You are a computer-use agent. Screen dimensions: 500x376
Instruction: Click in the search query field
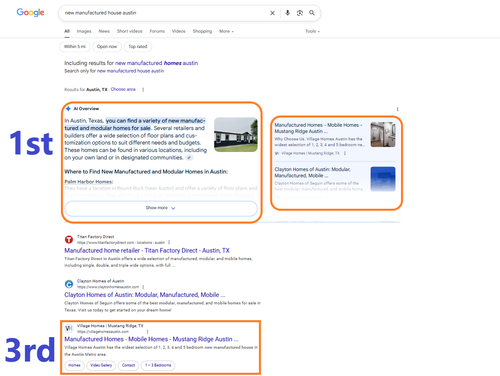point(165,13)
